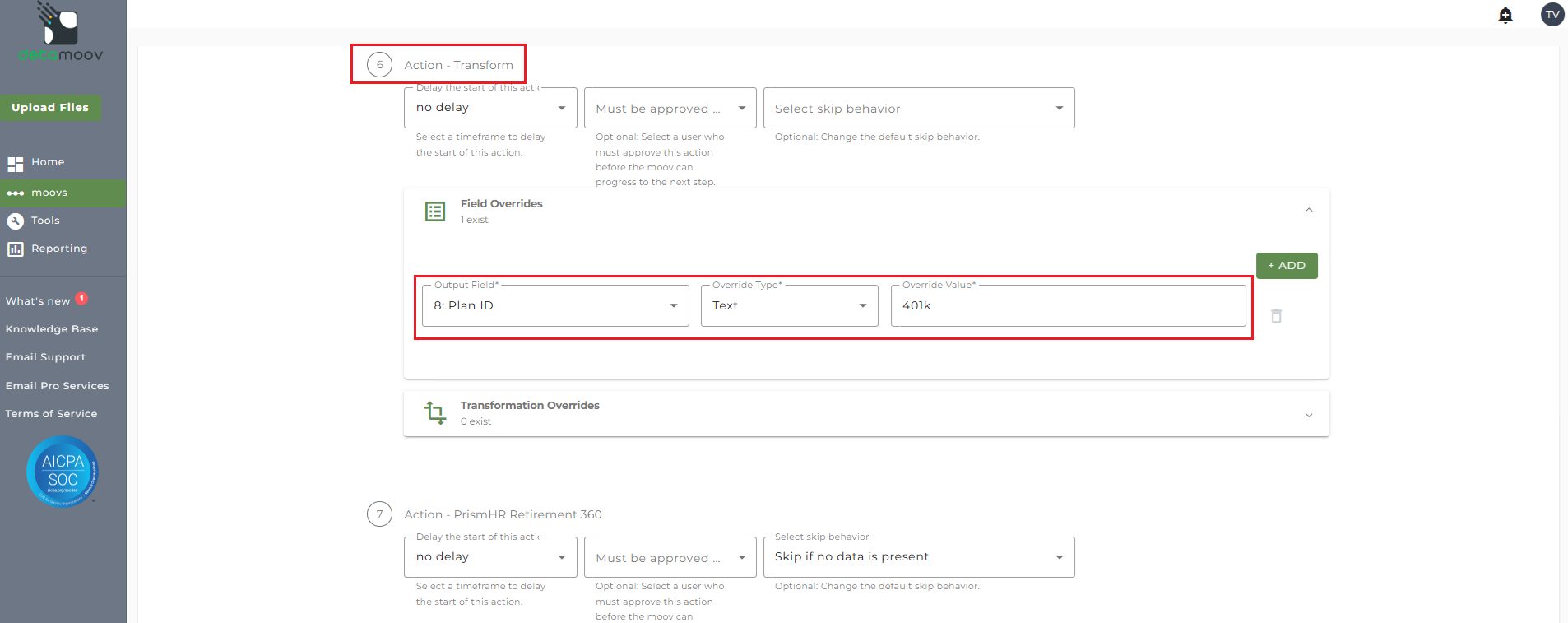Open step 6 skip behavior dropdown

[x=918, y=109]
